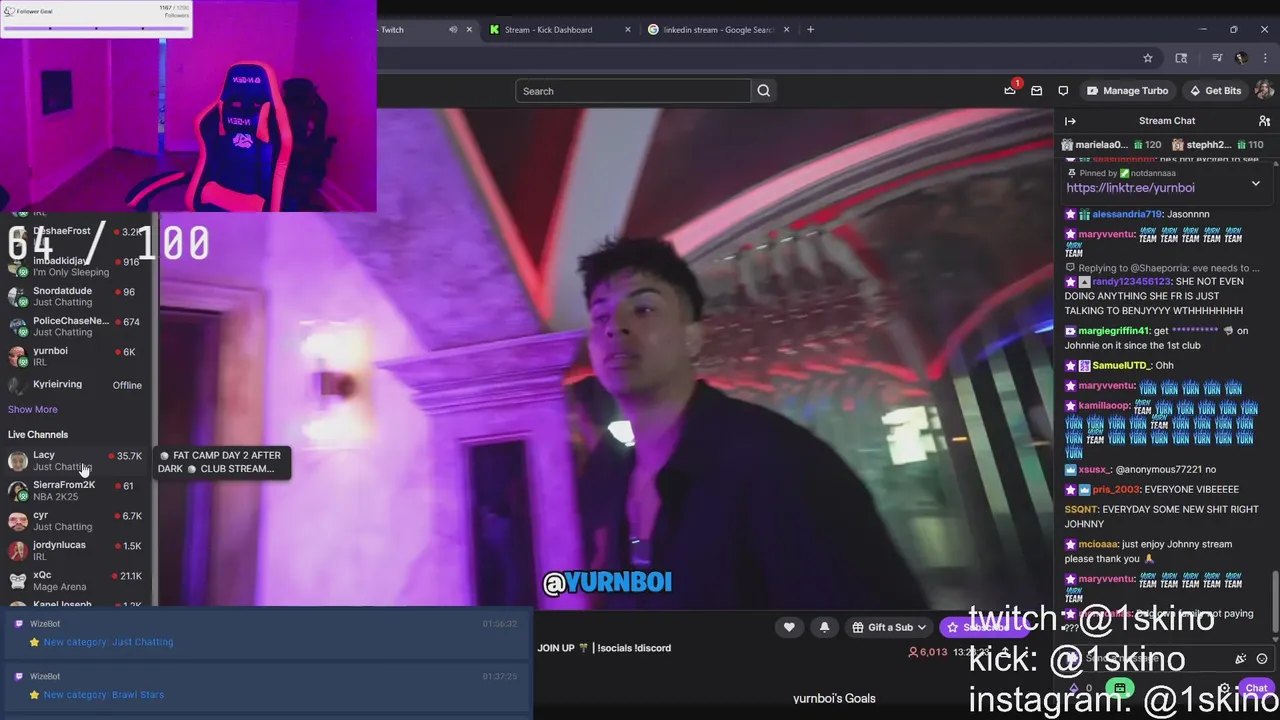Close the Google Search tab
This screenshot has width=1280, height=720.
pyautogui.click(x=786, y=30)
